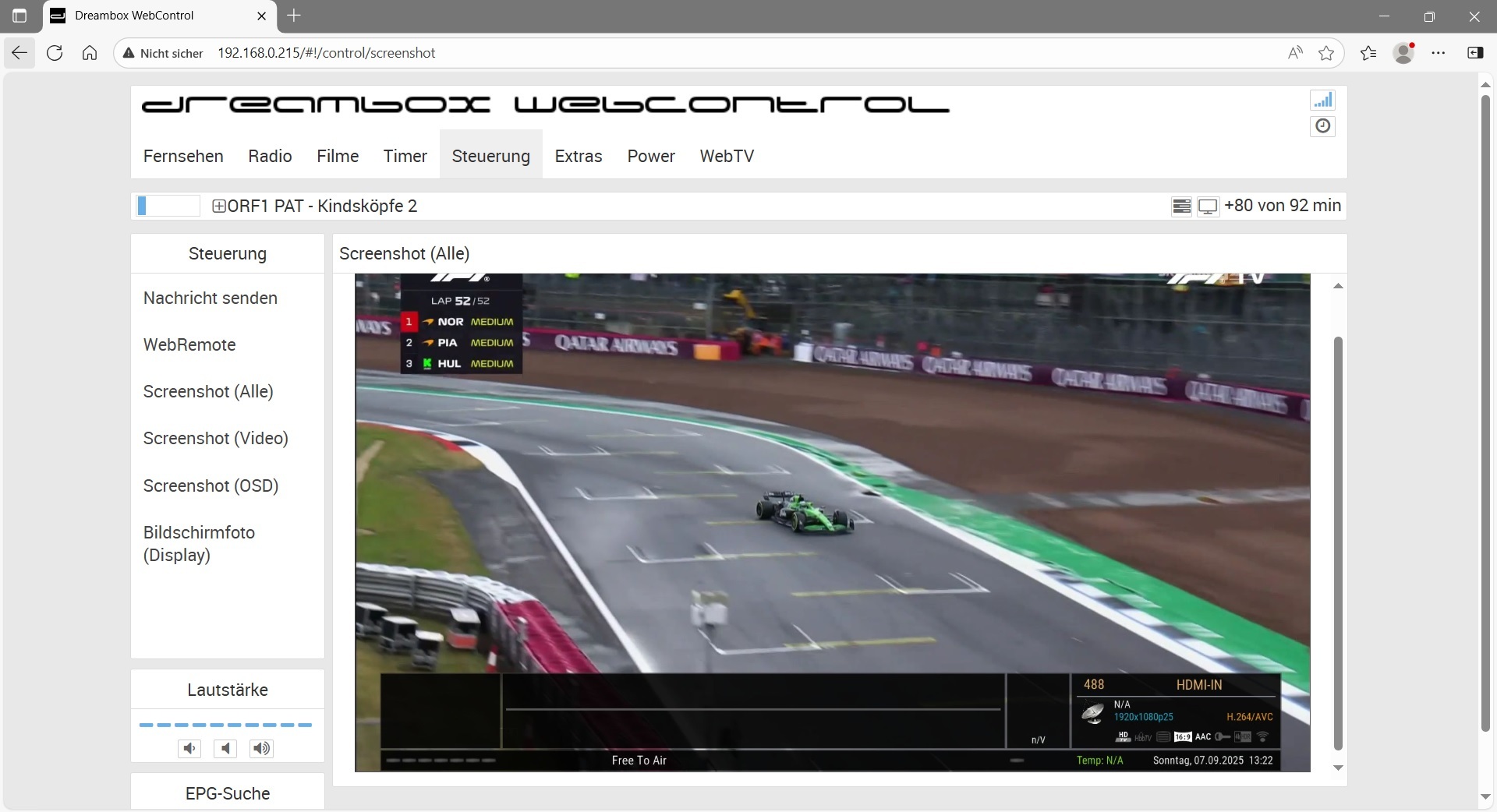Open the EPG list icon beside remaining time
Screen dimensions: 1497x812
pyautogui.click(x=1182, y=207)
